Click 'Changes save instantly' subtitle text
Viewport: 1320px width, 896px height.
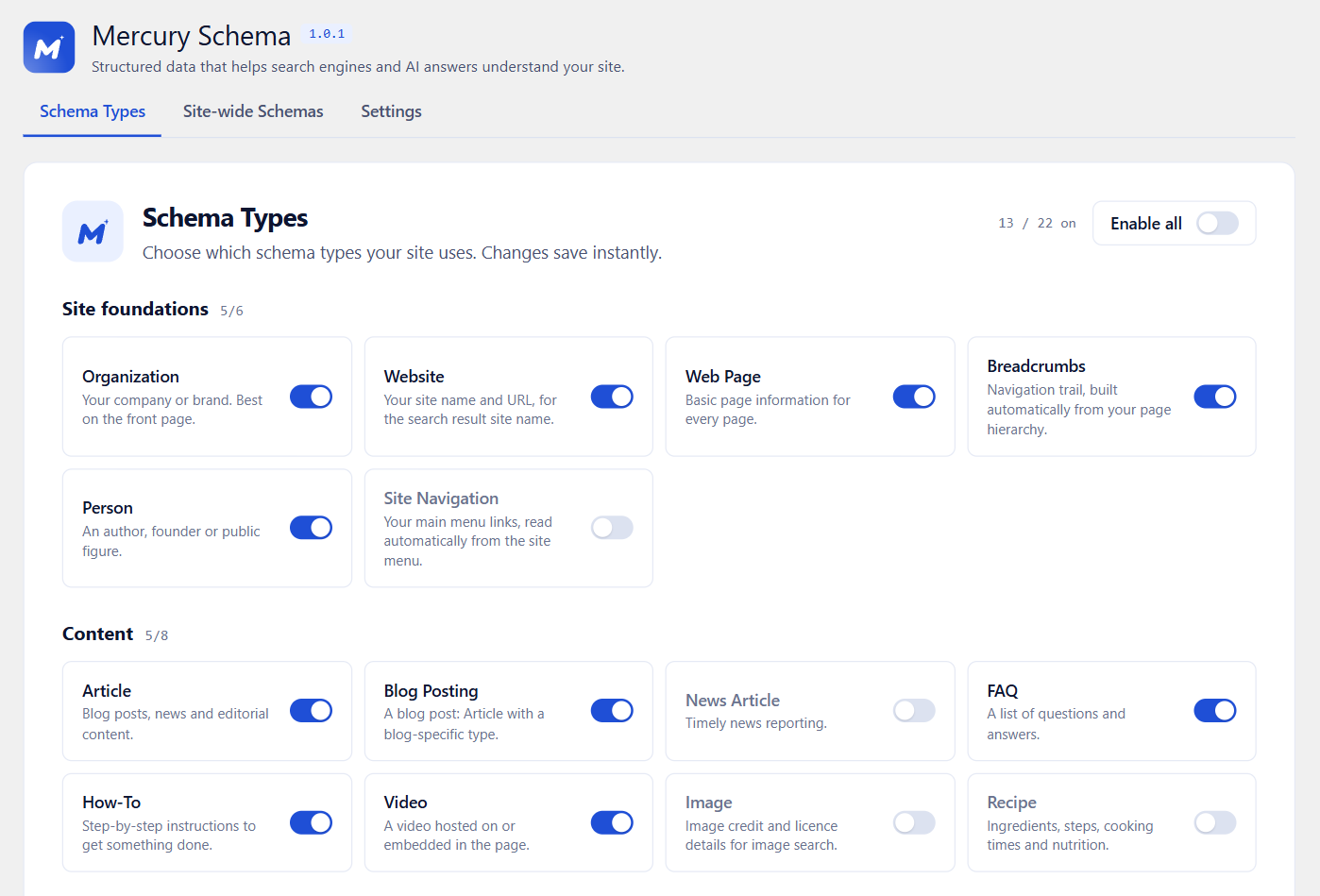(571, 253)
